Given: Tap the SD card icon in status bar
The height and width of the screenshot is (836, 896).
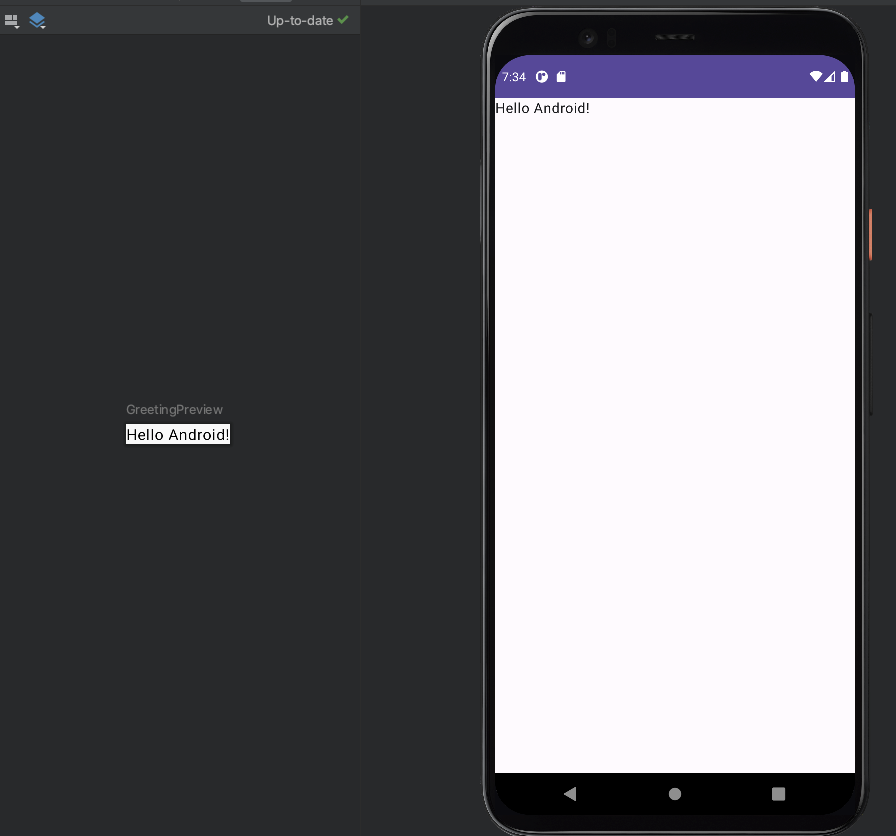Looking at the screenshot, I should pyautogui.click(x=561, y=77).
